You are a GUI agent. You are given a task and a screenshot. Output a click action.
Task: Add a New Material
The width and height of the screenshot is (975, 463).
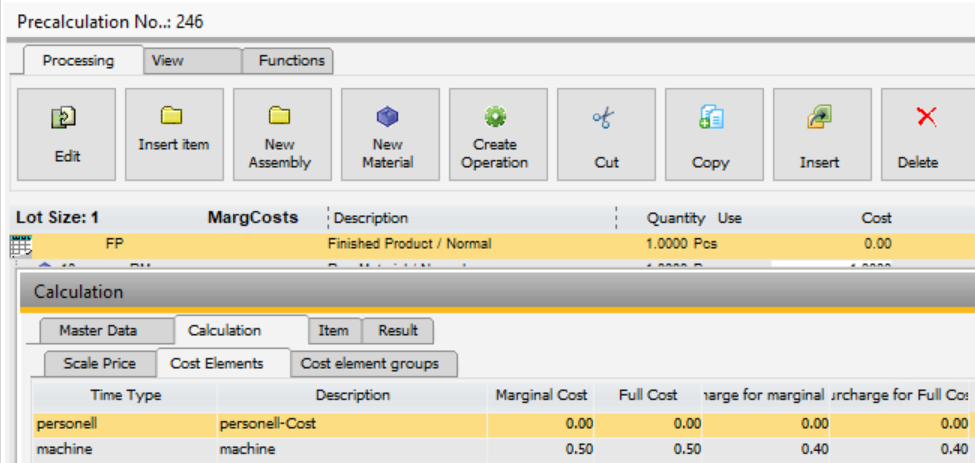387,116
